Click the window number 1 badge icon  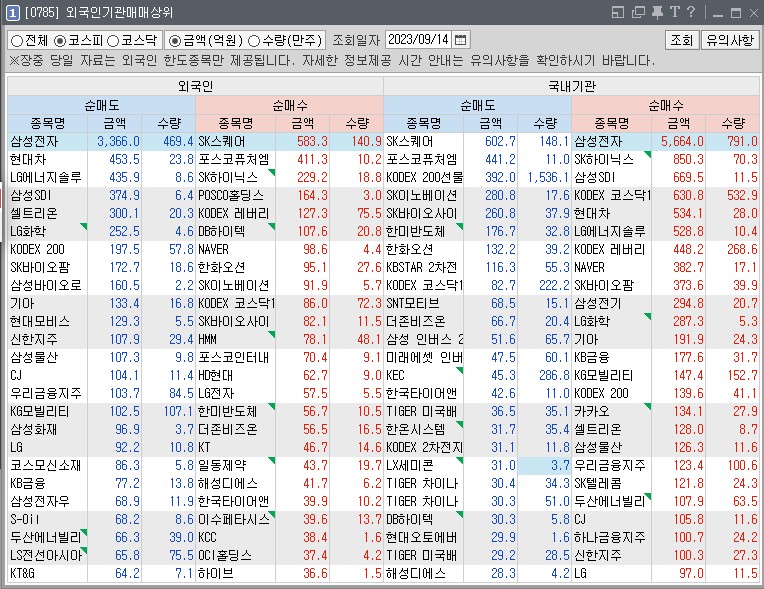[x=12, y=13]
